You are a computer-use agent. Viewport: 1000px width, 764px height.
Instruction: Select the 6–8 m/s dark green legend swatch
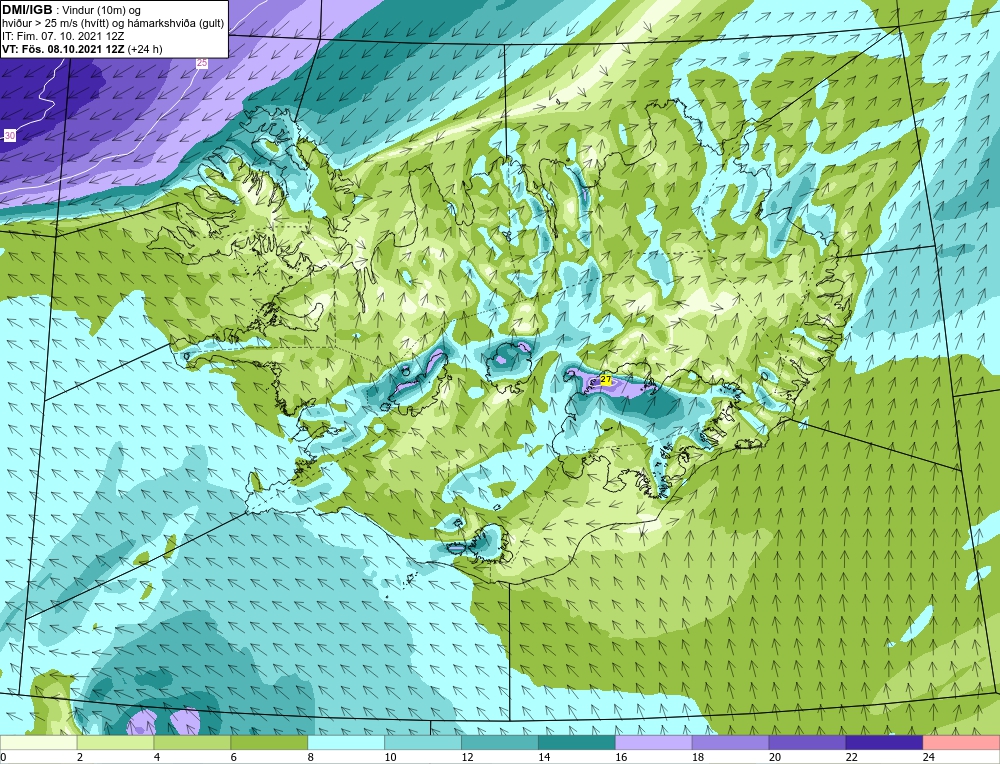coord(269,743)
